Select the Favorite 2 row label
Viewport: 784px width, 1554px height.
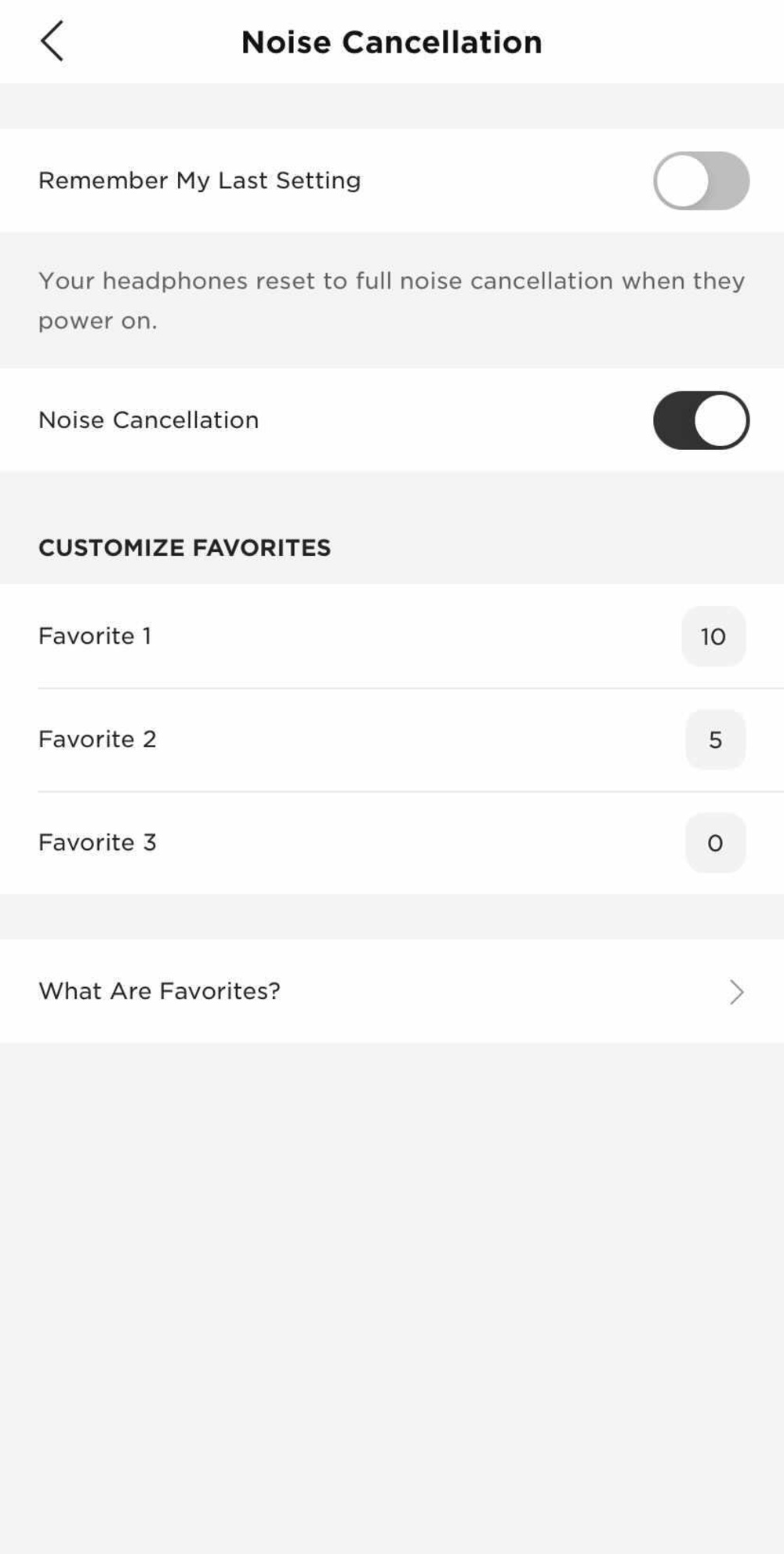[x=97, y=739]
